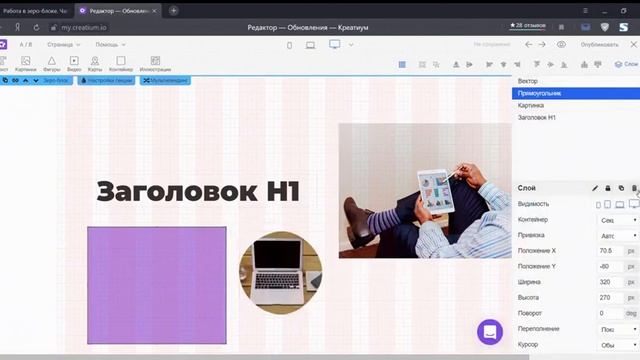
Task: Align selected layer to bottom edge
Action: pyautogui.click(x=564, y=64)
